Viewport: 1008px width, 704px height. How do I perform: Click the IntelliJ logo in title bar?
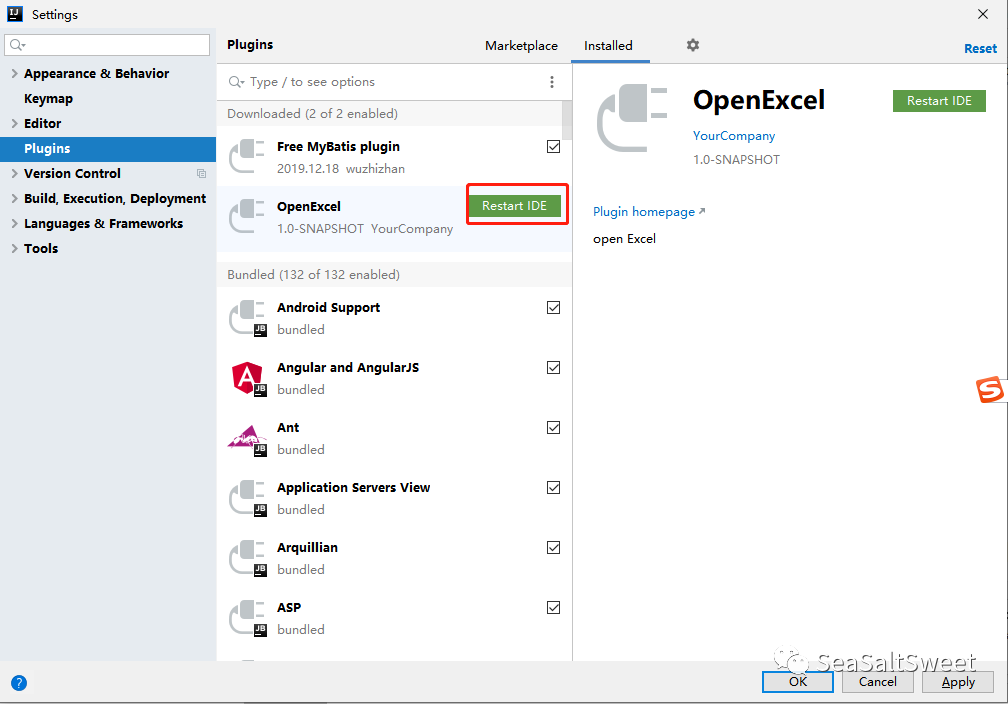15,14
